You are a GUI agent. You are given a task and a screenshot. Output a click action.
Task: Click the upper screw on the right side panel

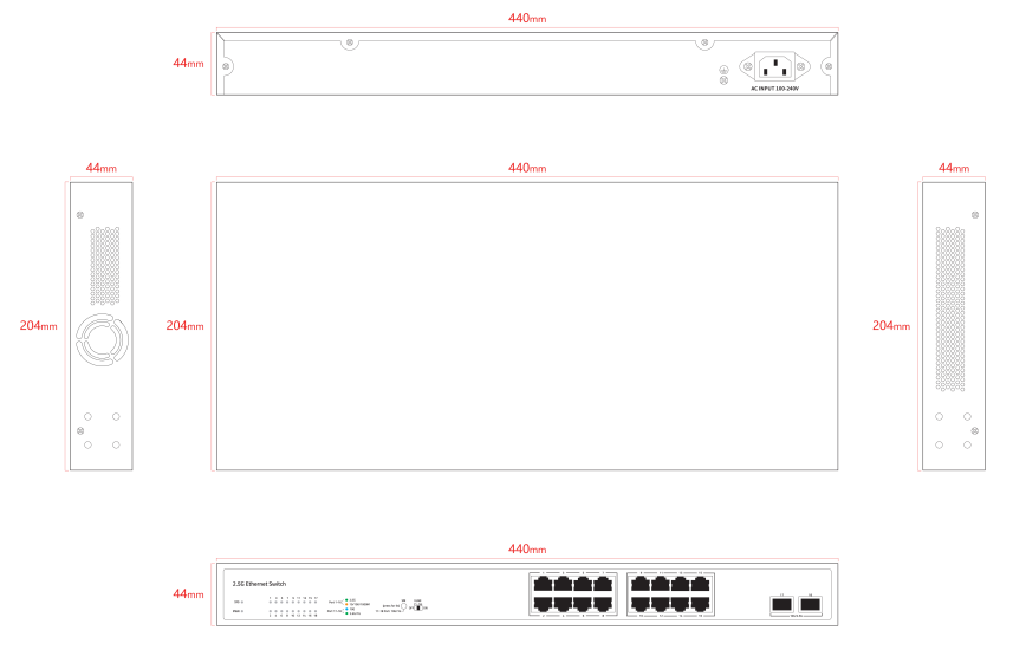click(975, 215)
